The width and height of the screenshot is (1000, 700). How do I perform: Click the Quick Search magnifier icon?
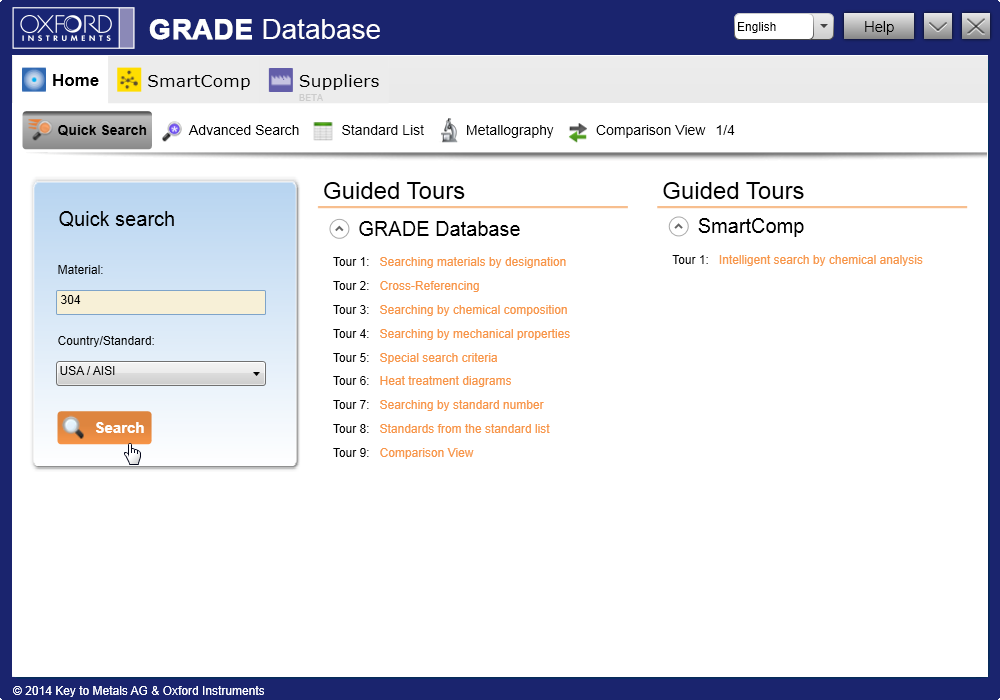[x=40, y=129]
